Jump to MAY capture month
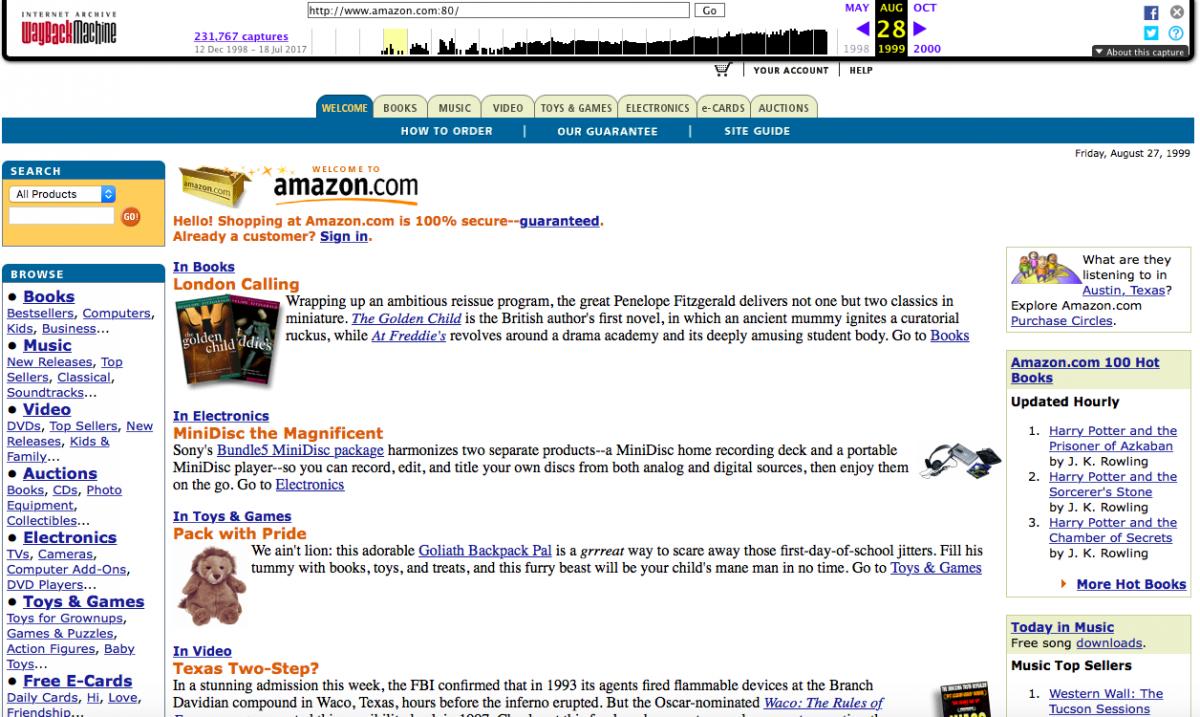Viewport: 1200px width, 717px height. [x=857, y=8]
